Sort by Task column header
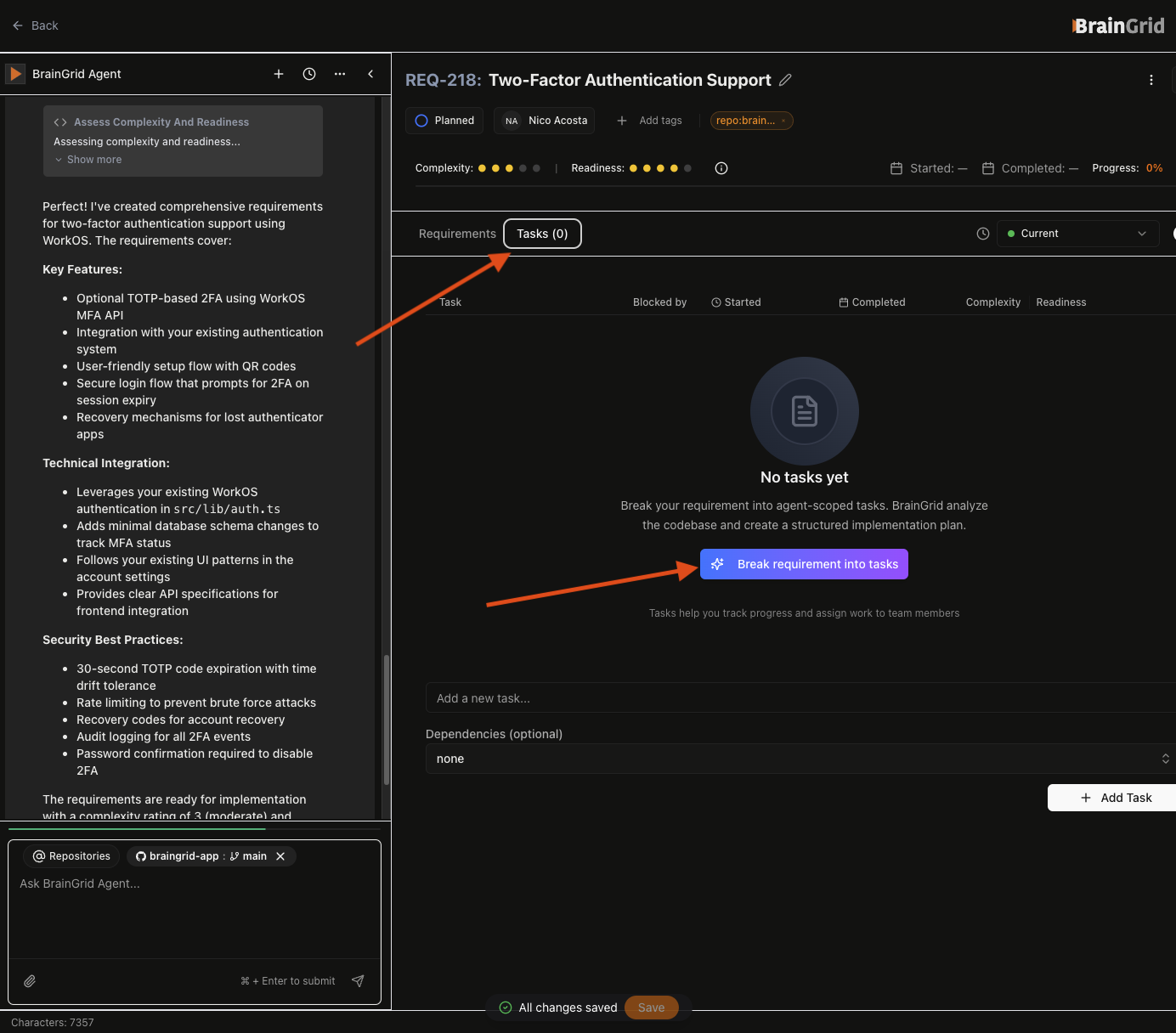The height and width of the screenshot is (1033, 1176). pyautogui.click(x=450, y=302)
